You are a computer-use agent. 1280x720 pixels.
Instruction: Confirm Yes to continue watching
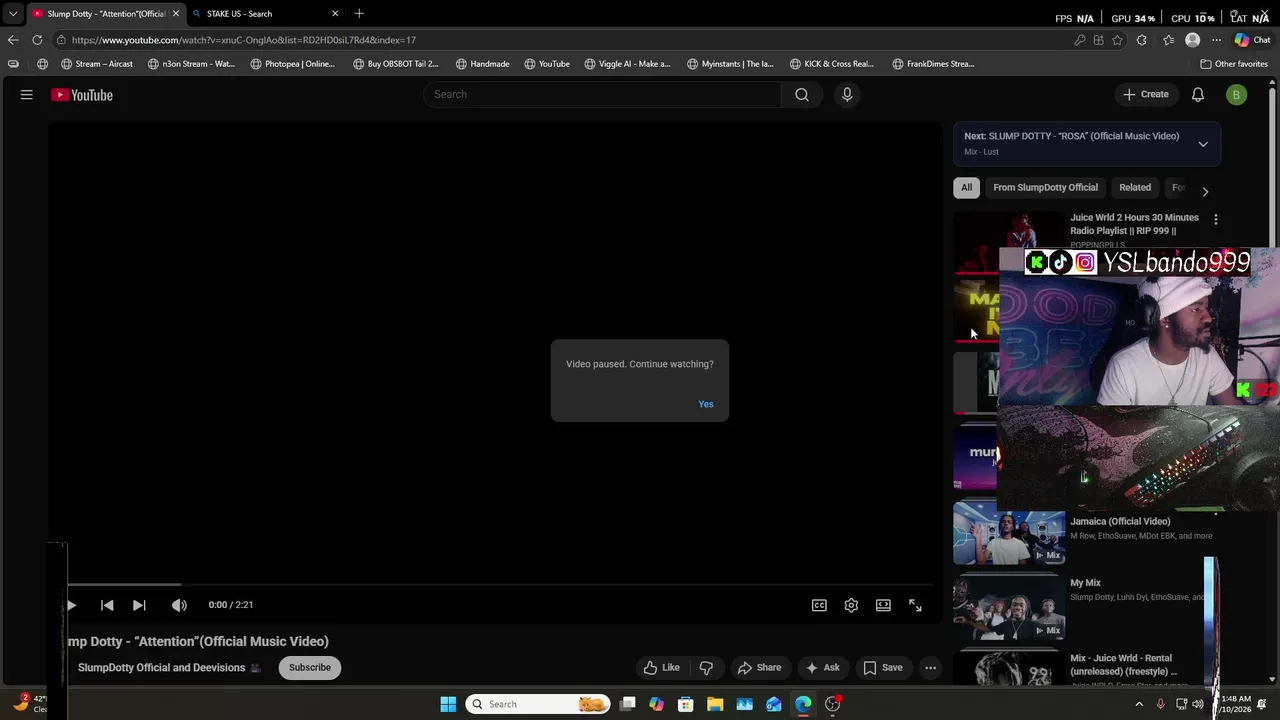tap(706, 404)
